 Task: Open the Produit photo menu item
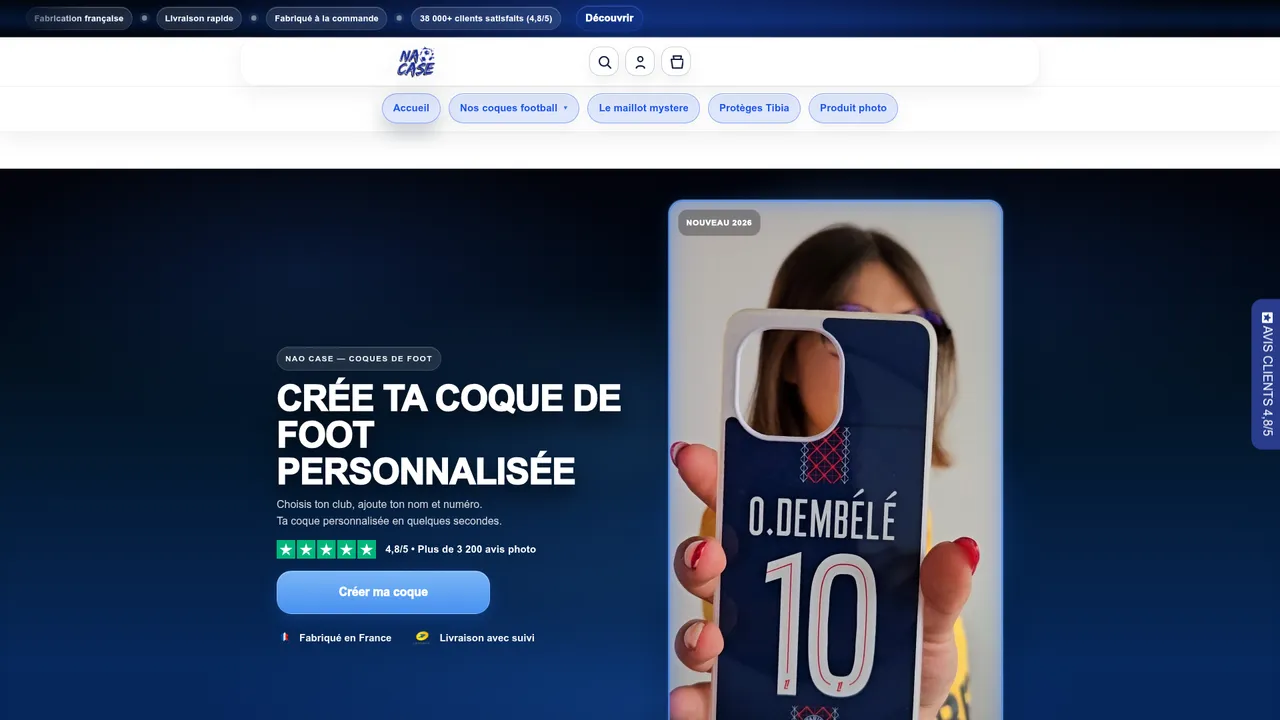(853, 108)
